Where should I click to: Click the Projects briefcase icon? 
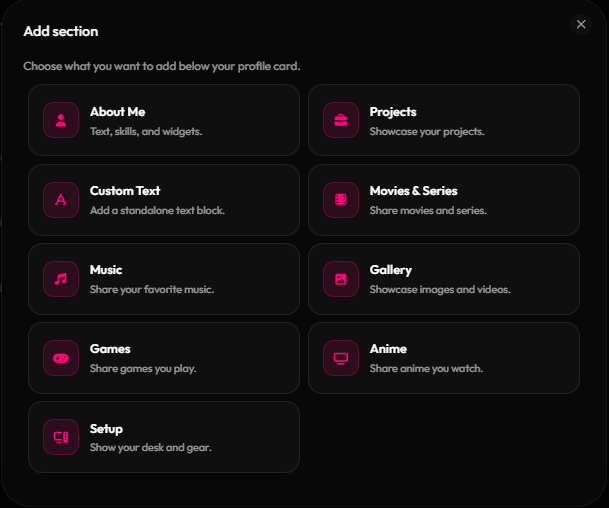click(x=341, y=120)
